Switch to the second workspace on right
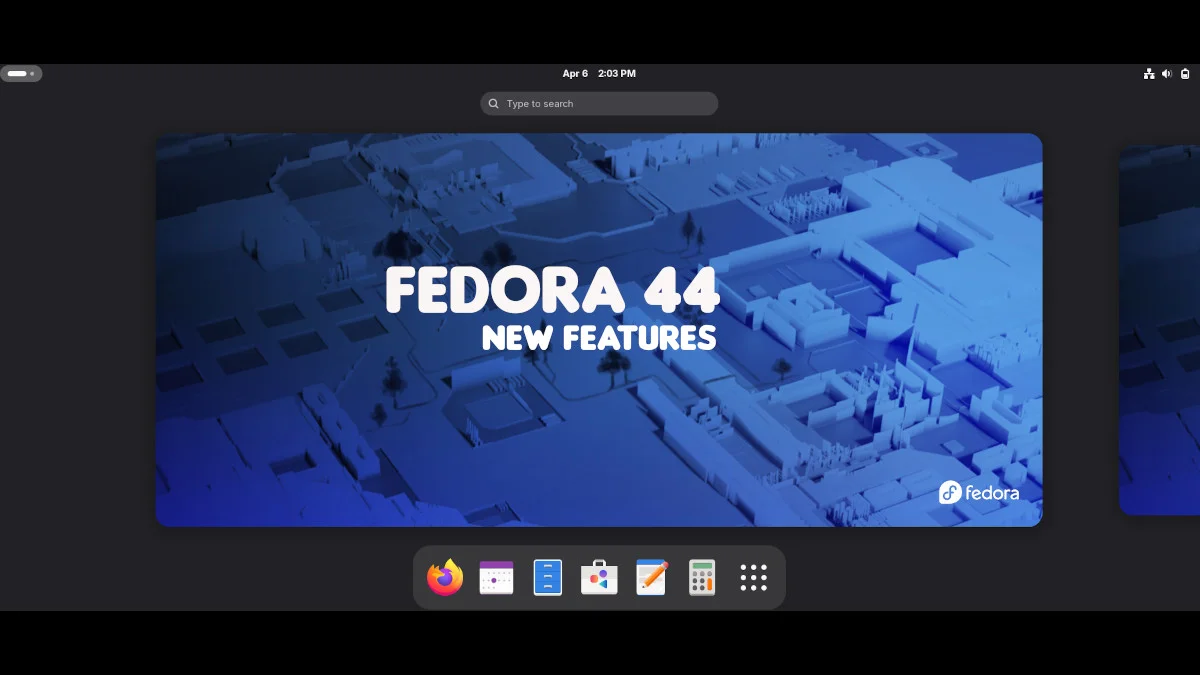This screenshot has height=675, width=1200. [1160, 330]
